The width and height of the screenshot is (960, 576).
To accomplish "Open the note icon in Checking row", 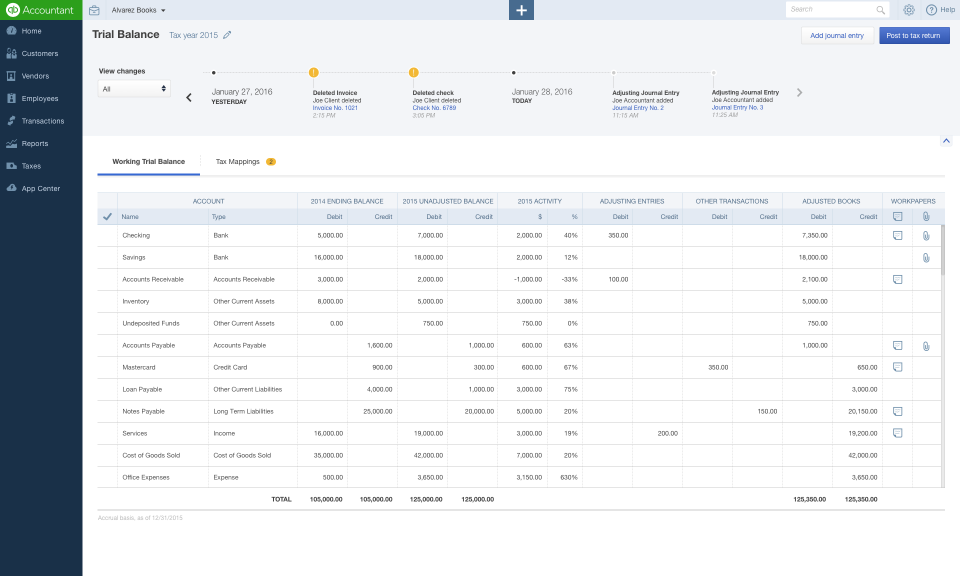I will click(897, 235).
